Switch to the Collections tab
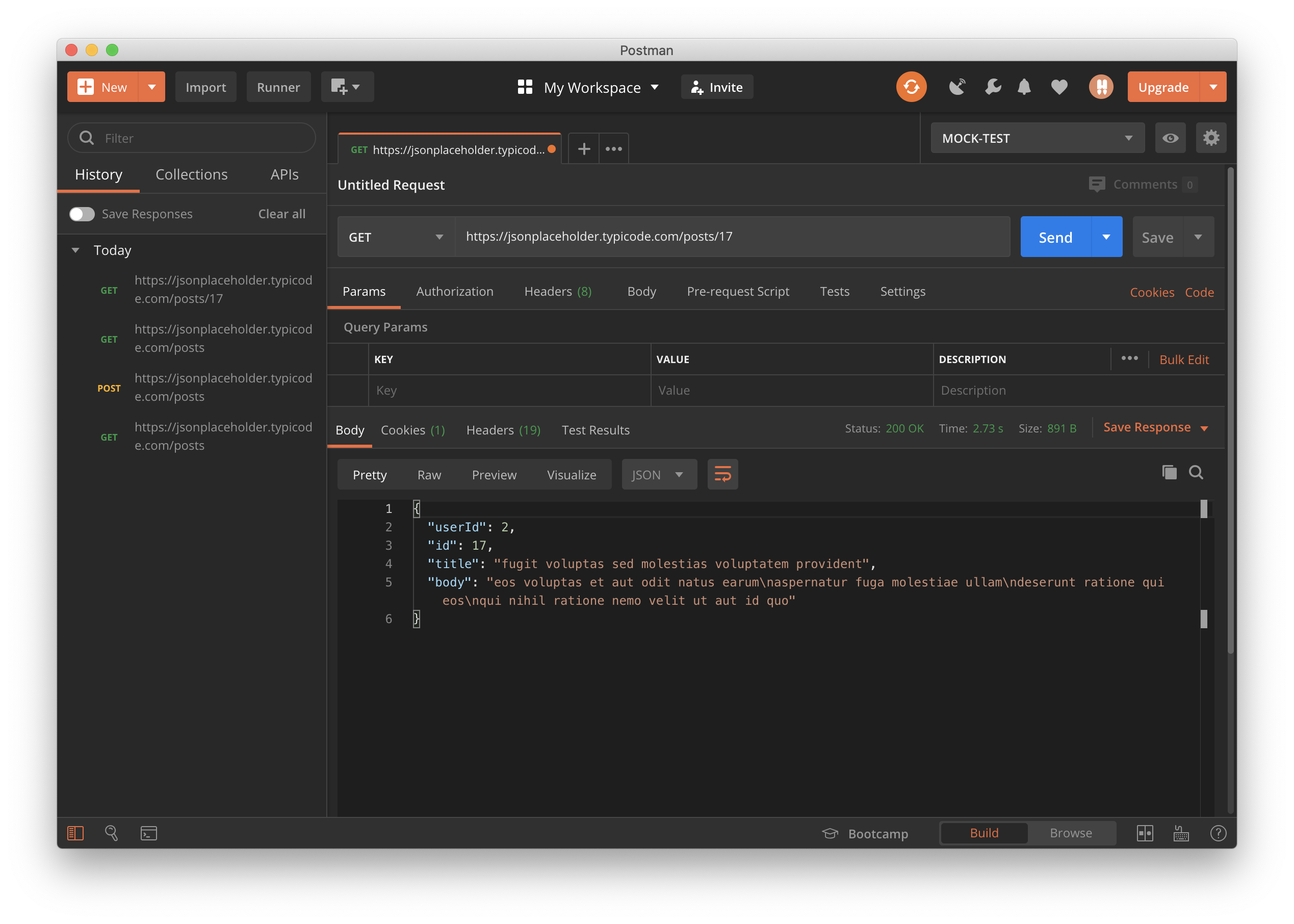This screenshot has height=924, width=1294. [192, 175]
